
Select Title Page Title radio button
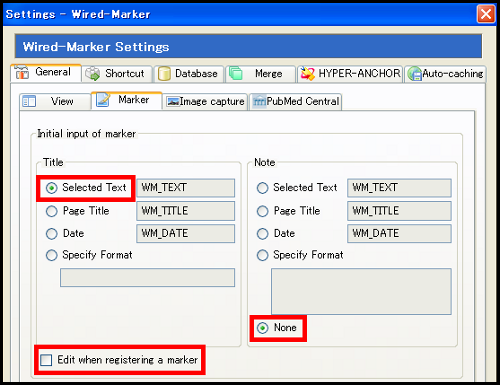pyautogui.click(x=52, y=211)
